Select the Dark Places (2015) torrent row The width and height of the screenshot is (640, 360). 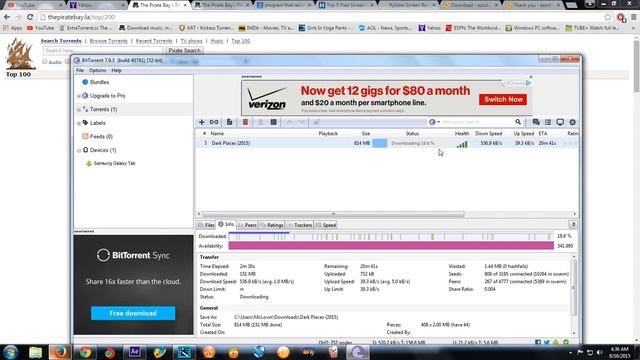[x=387, y=143]
